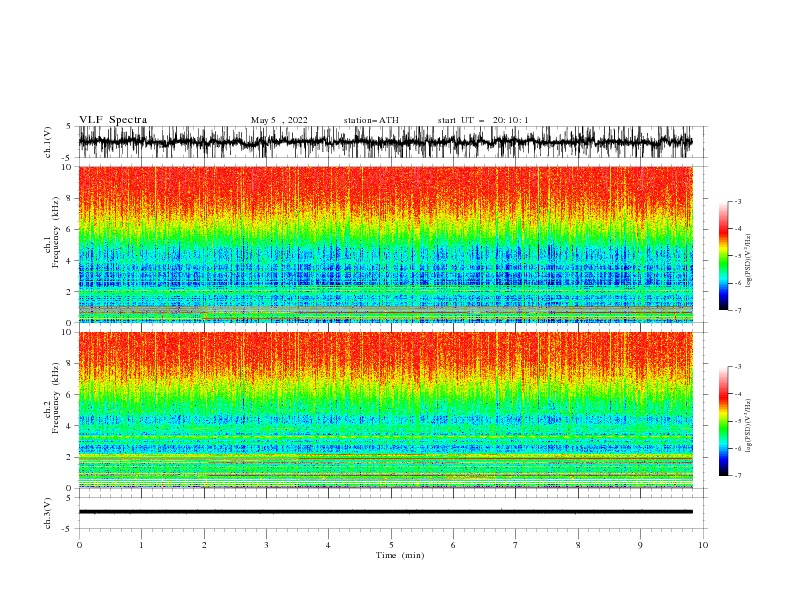The height and width of the screenshot is (612, 792).
Task: Click the ch.2 spectrogram color bar
Action: [x=724, y=421]
